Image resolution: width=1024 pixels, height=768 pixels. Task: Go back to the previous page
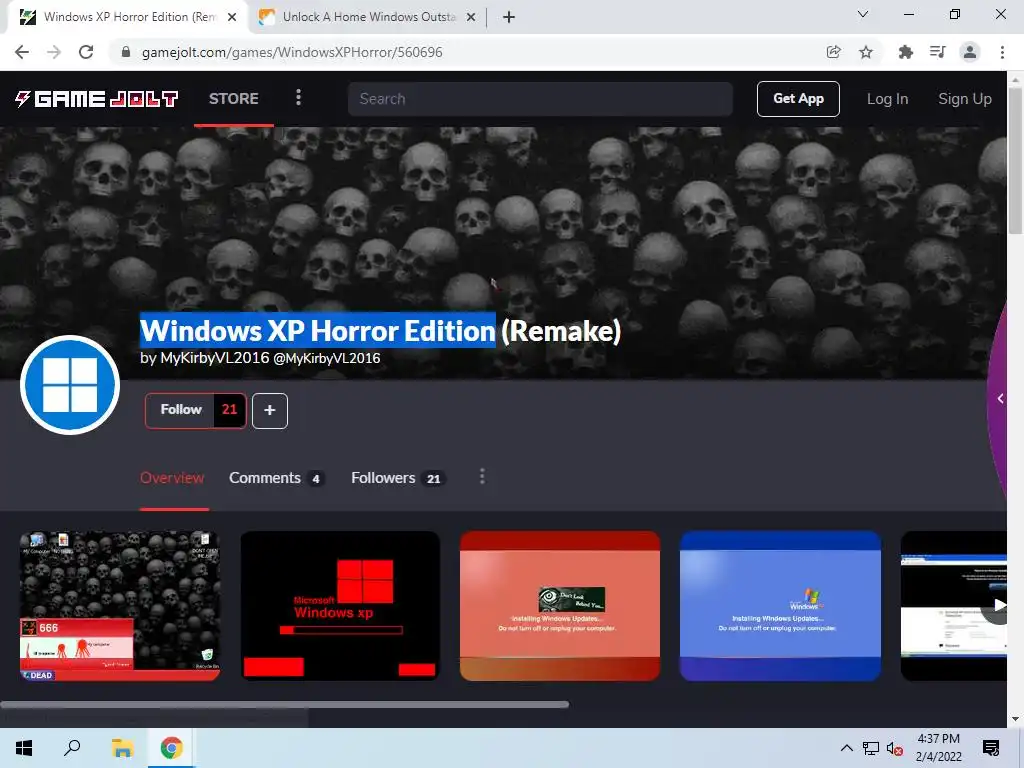[22, 52]
